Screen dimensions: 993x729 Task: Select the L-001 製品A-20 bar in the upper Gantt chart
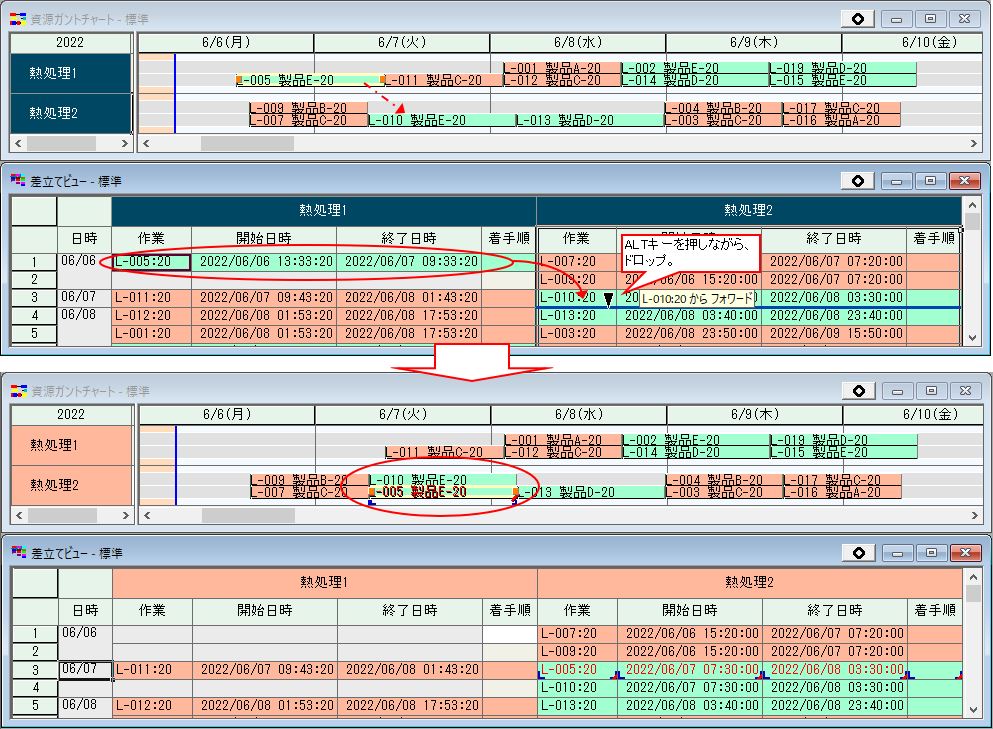tap(561, 68)
